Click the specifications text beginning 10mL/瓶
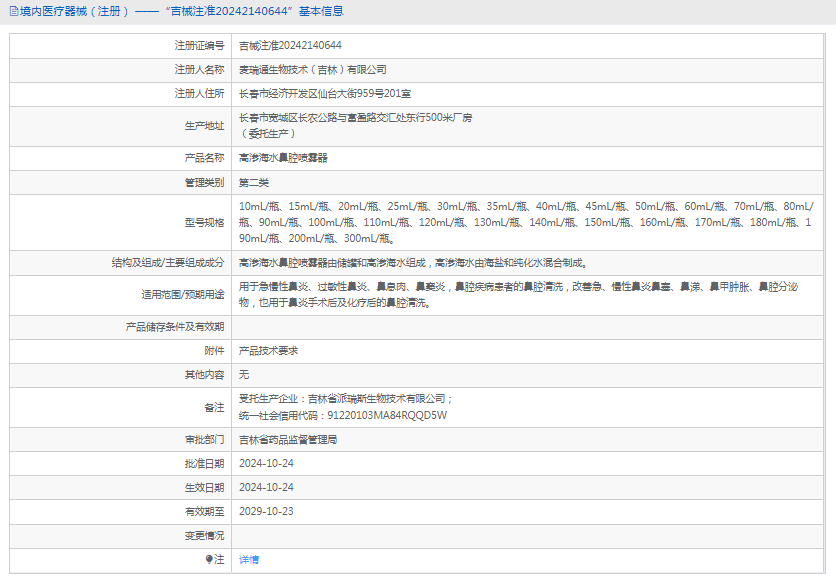Screen dimensions: 836x579 click(526, 222)
